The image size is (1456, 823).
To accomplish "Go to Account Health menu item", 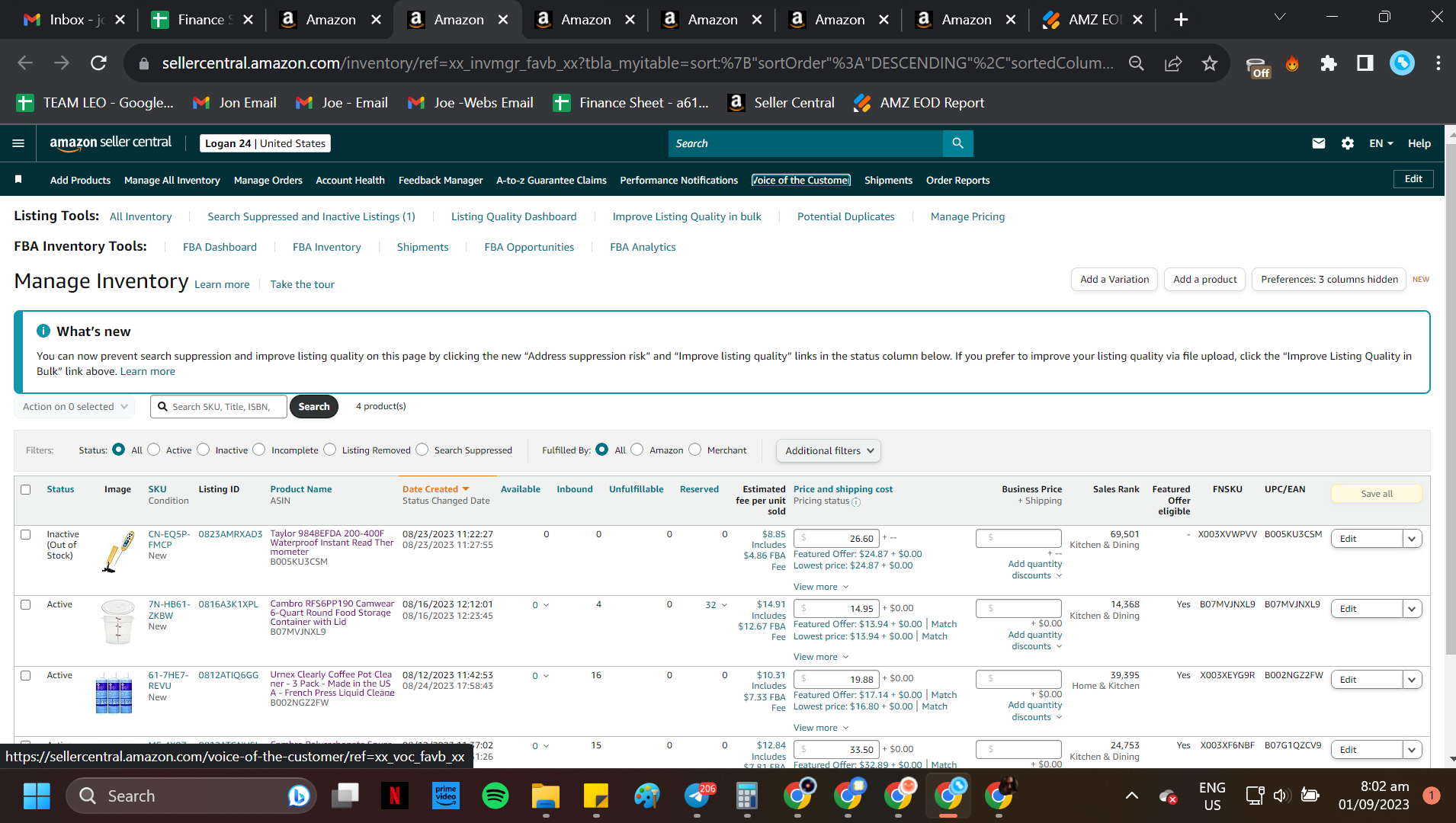I will pyautogui.click(x=350, y=180).
